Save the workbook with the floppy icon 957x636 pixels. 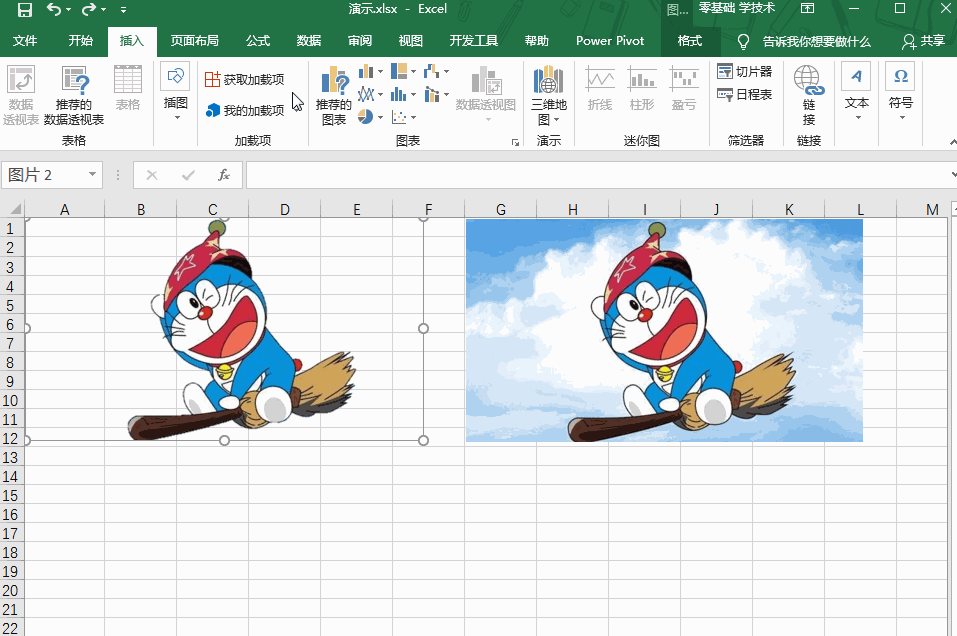(25, 10)
